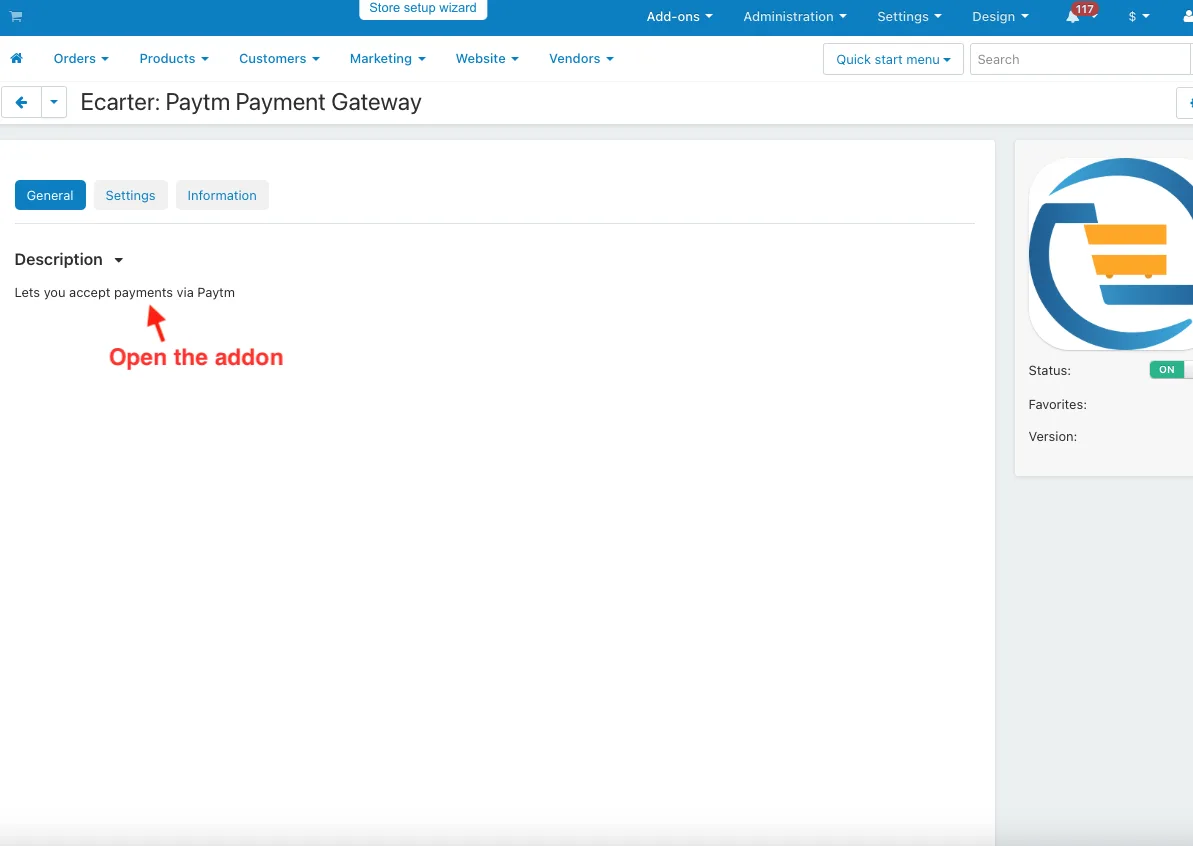Select the General tab
The height and width of the screenshot is (846, 1193).
[x=50, y=196]
